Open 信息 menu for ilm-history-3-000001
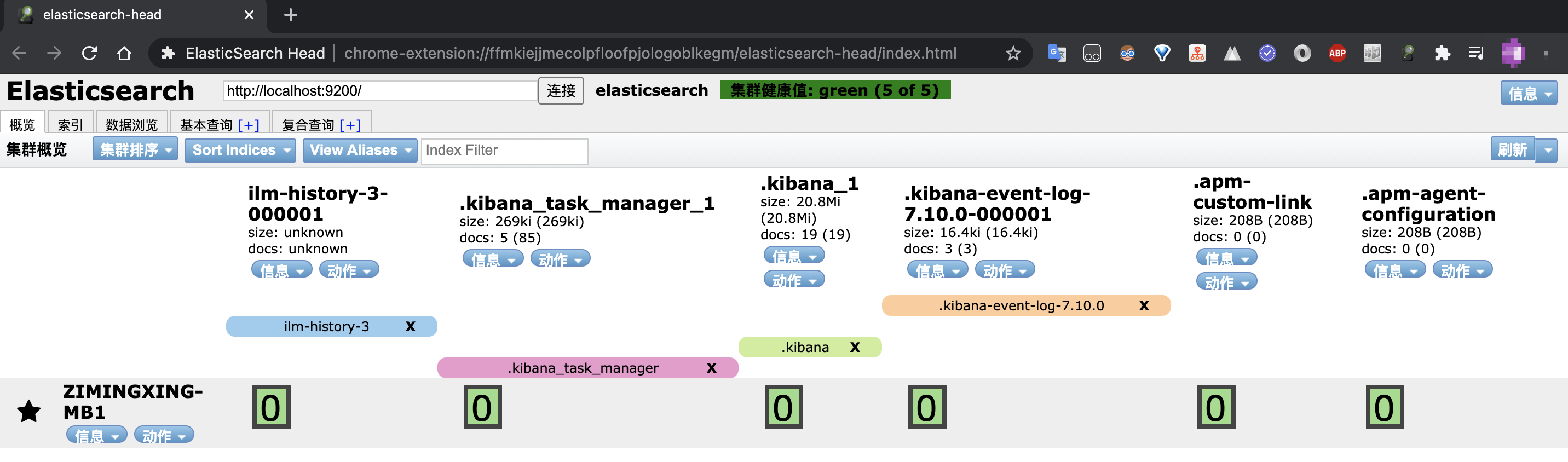The height and width of the screenshot is (462, 1568). point(282,270)
